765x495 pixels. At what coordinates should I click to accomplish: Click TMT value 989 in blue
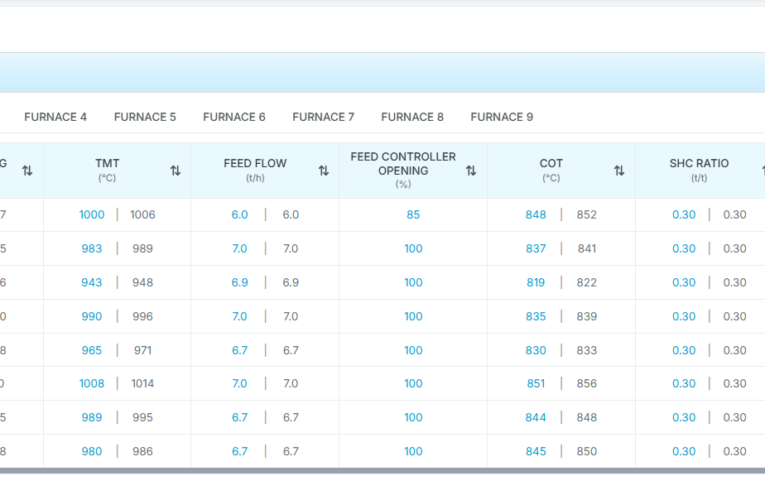point(92,417)
